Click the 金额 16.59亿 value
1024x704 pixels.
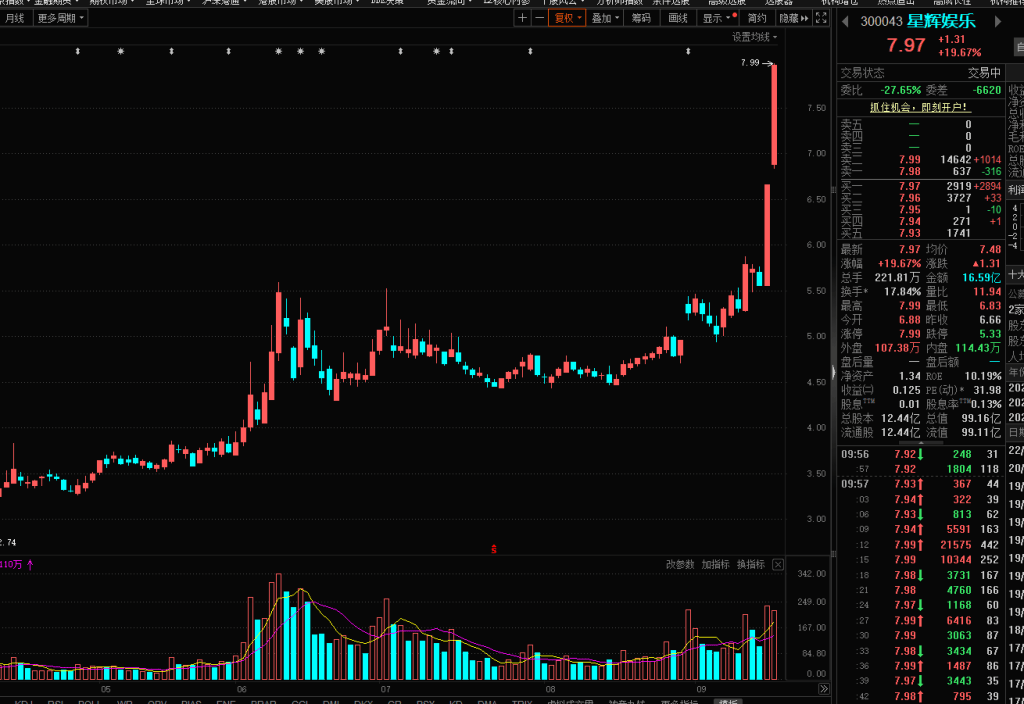[982, 278]
